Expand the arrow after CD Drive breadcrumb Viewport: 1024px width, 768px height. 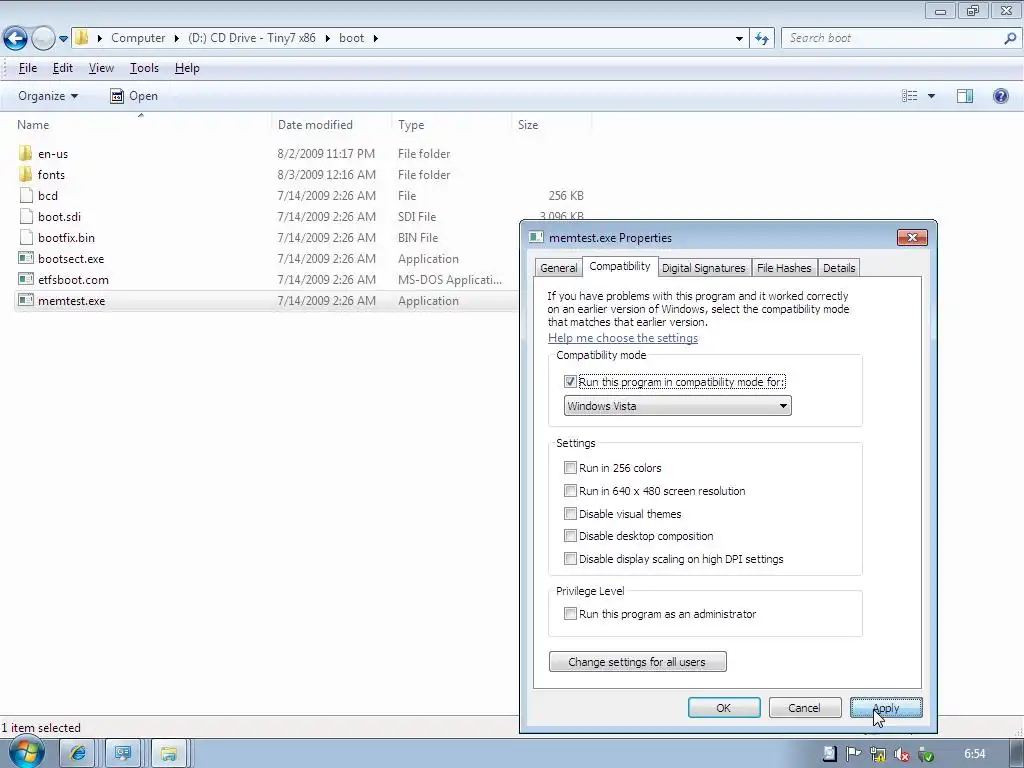pos(327,38)
